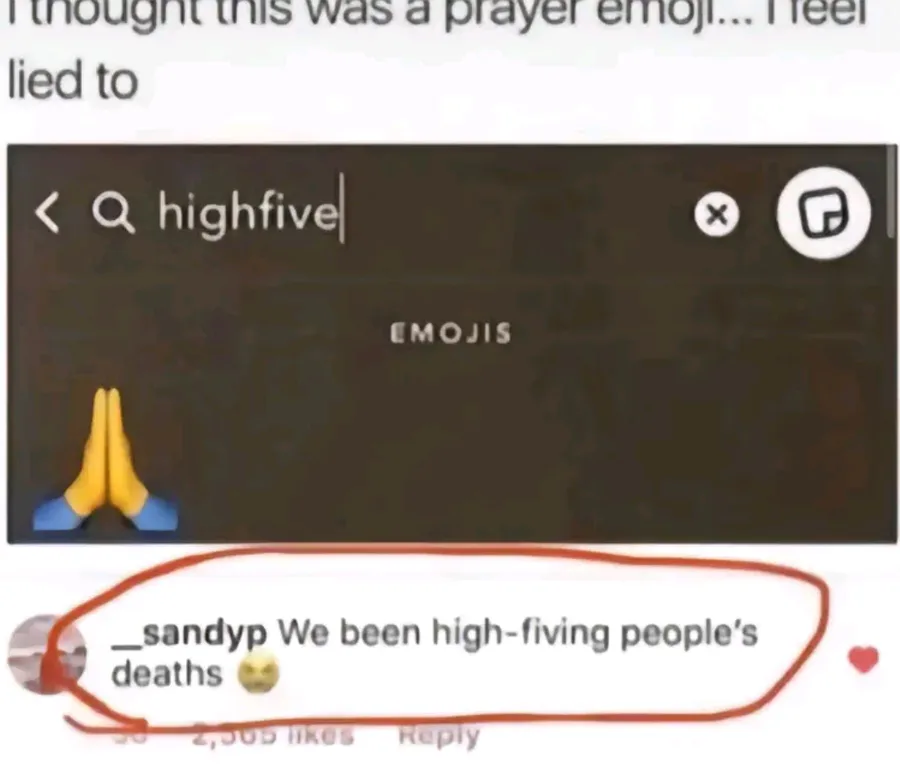Click the scrollbar on the panel's right edge
The height and width of the screenshot is (779, 900).
[891, 189]
